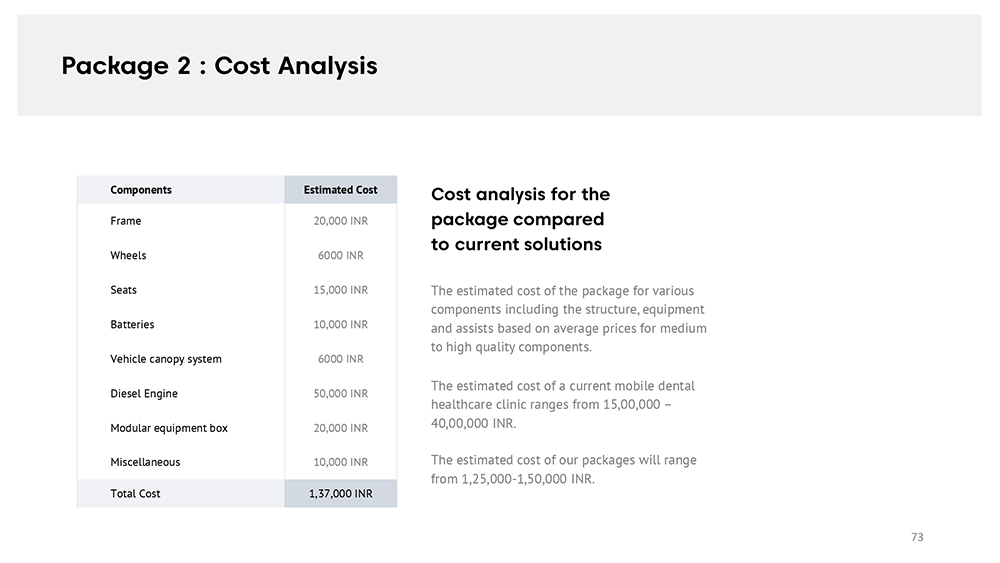This screenshot has width=1000, height=563.
Task: Click the Frame cost of 20,000 INR
Action: pos(340,221)
